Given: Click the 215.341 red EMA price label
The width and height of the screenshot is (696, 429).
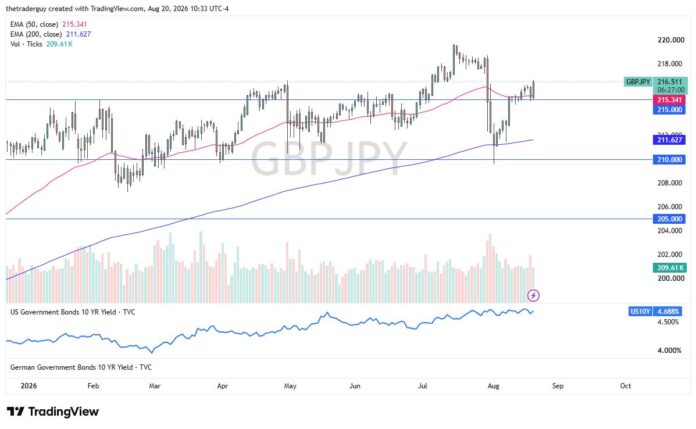Looking at the screenshot, I should (669, 100).
